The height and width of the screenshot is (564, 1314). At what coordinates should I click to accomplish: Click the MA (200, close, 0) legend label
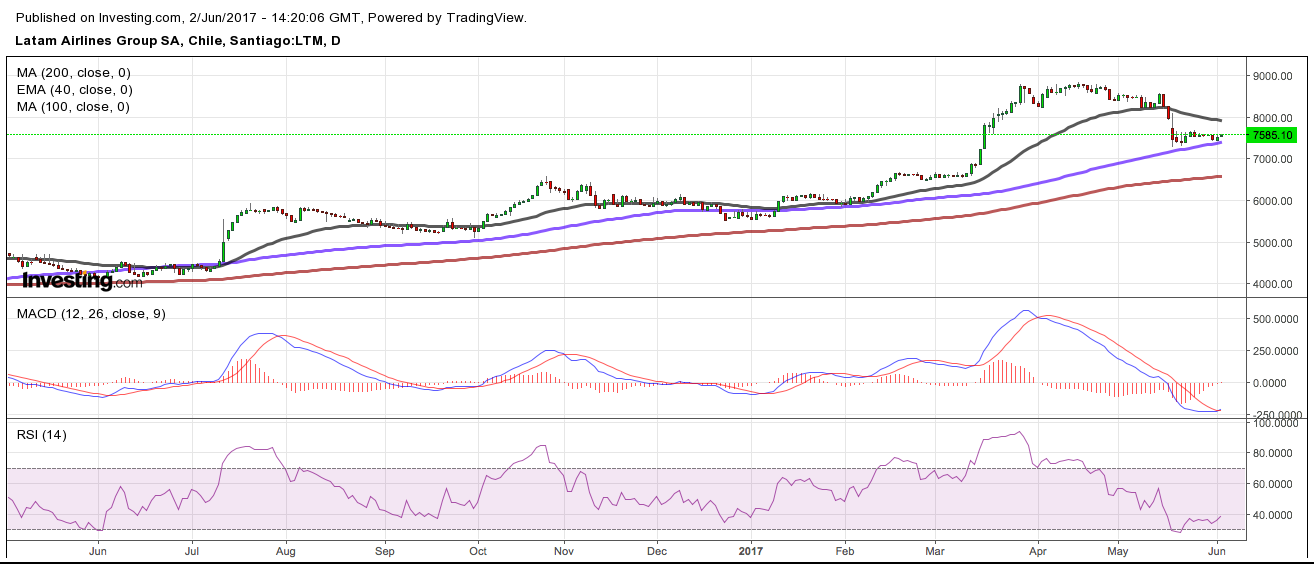74,73
